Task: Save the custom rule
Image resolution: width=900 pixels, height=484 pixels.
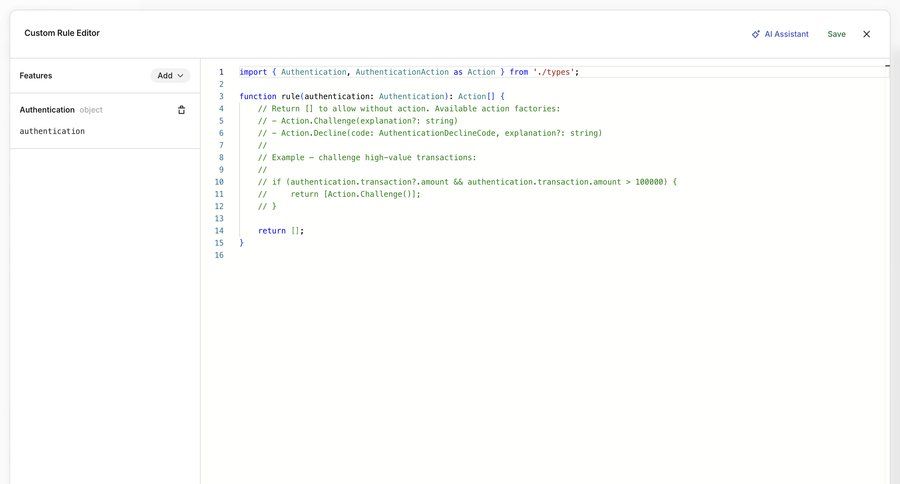Action: (x=836, y=34)
